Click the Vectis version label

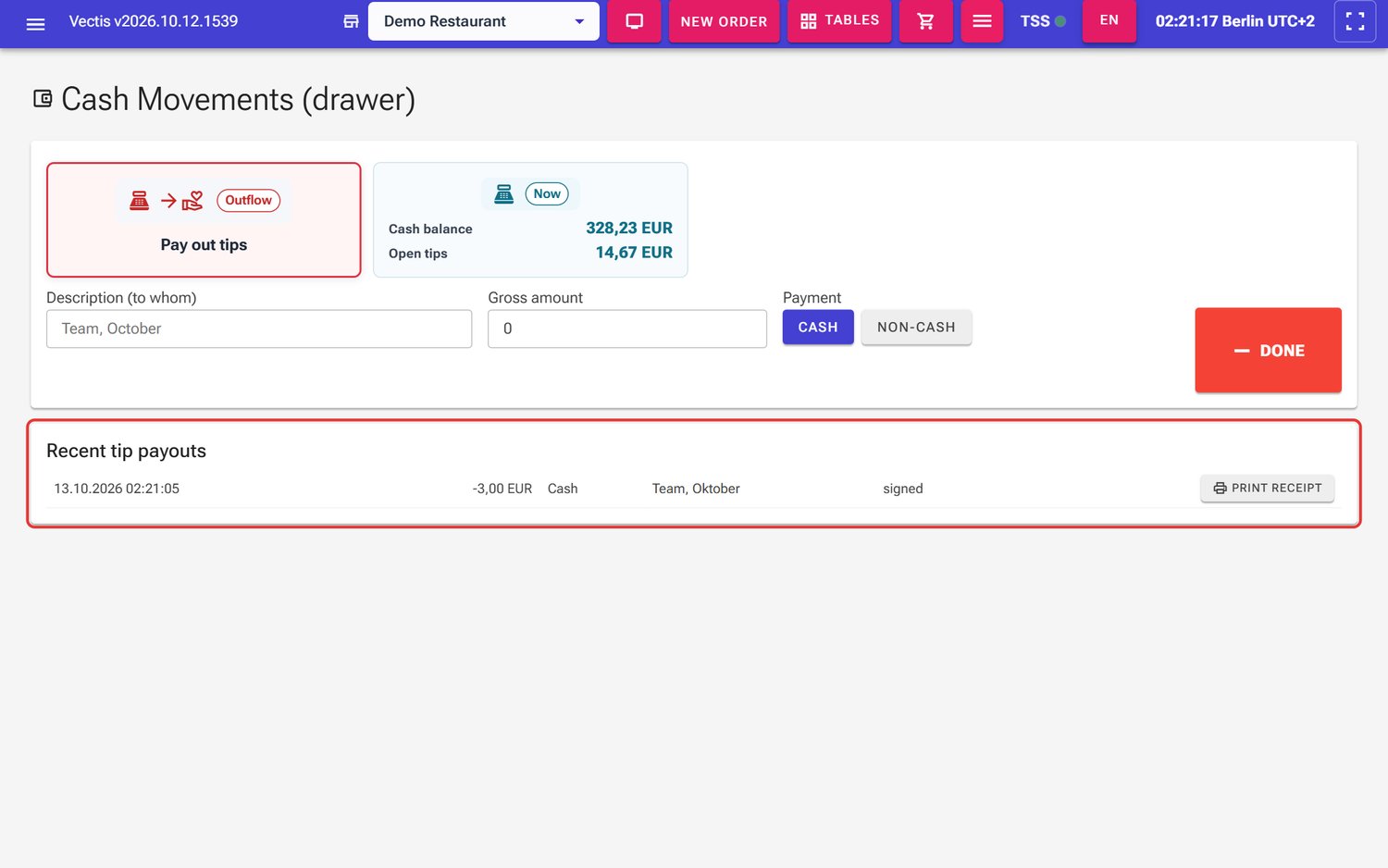(x=154, y=21)
